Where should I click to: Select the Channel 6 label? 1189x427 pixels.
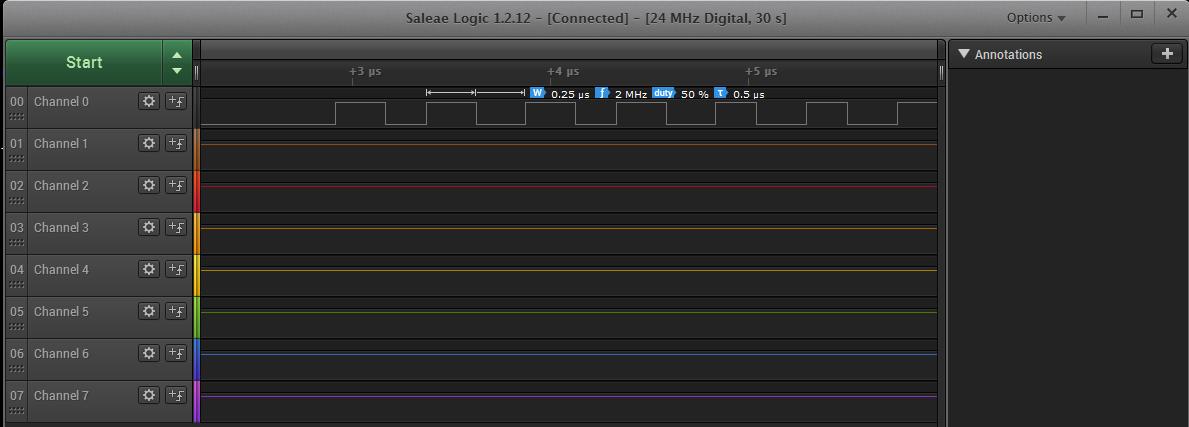coord(61,353)
